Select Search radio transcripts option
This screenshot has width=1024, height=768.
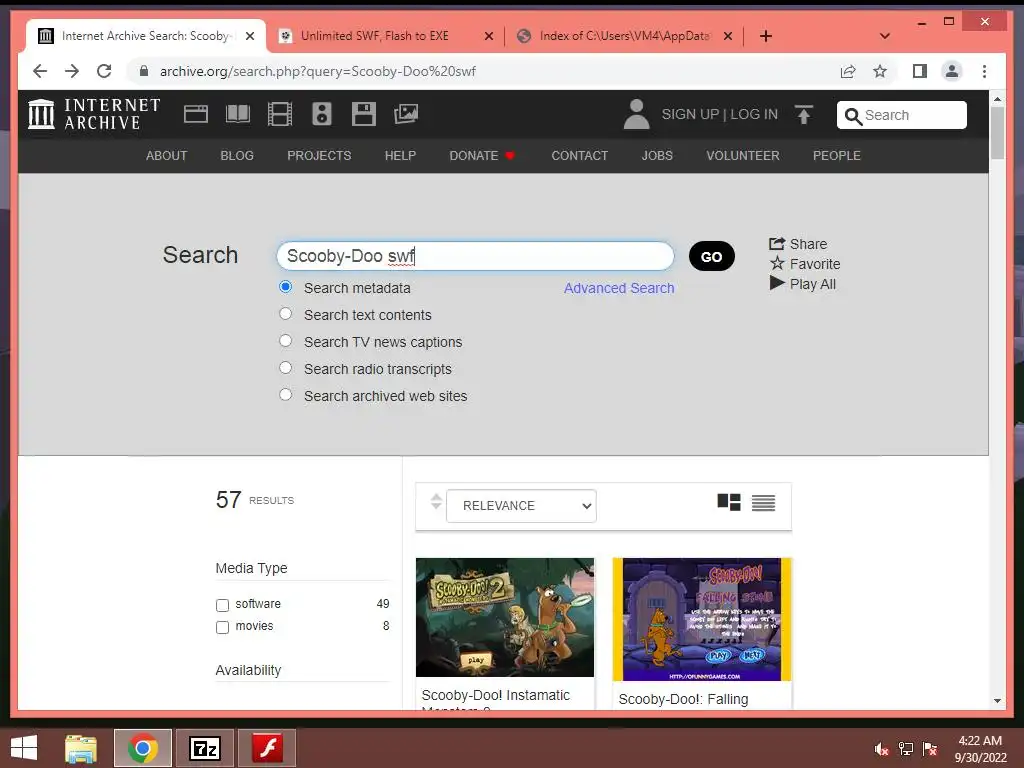[x=285, y=368]
